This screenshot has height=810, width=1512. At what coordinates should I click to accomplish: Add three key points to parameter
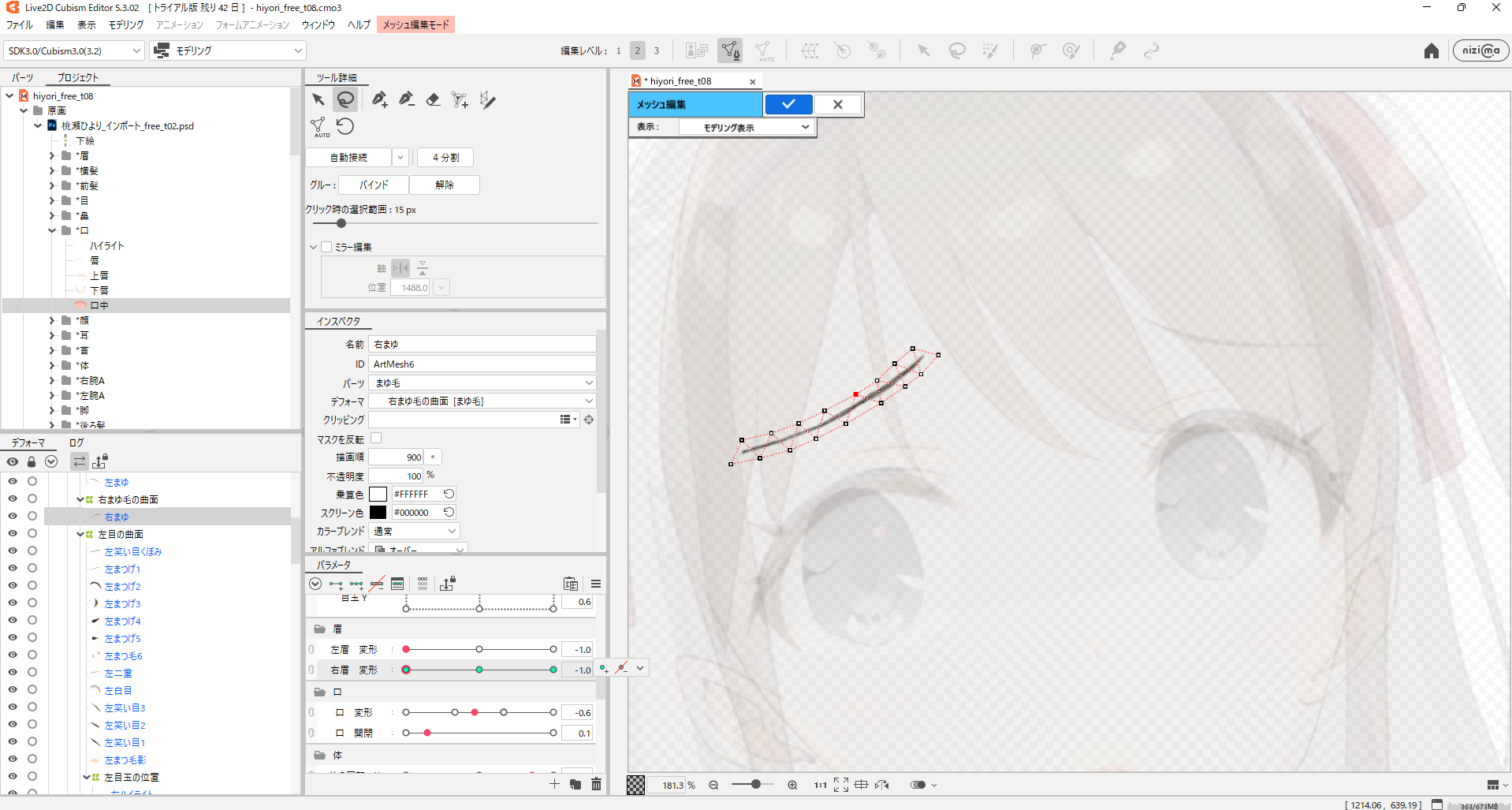[356, 584]
